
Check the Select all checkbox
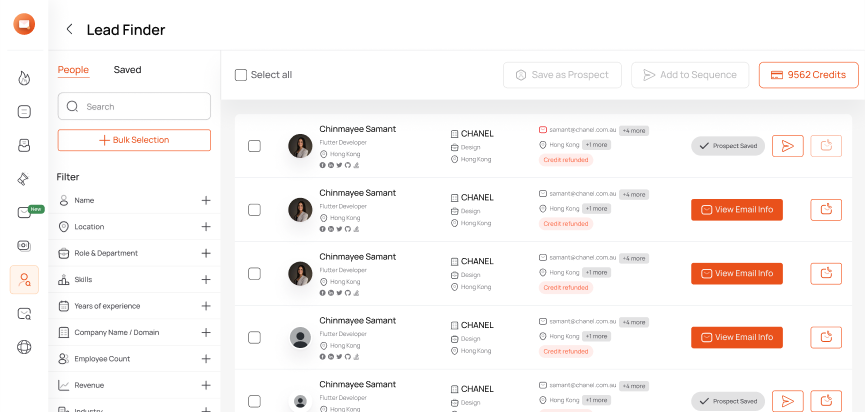click(241, 75)
